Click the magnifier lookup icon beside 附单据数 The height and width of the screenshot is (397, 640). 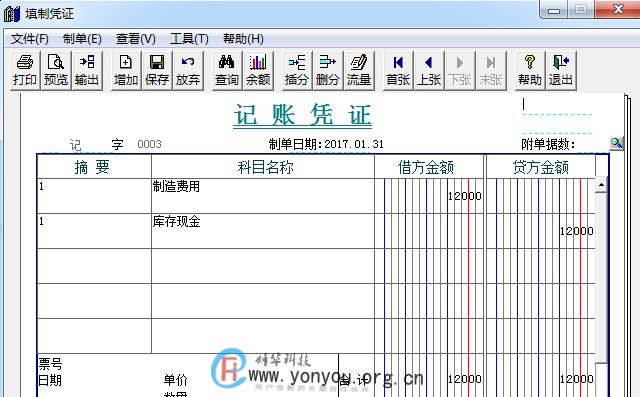tap(617, 143)
